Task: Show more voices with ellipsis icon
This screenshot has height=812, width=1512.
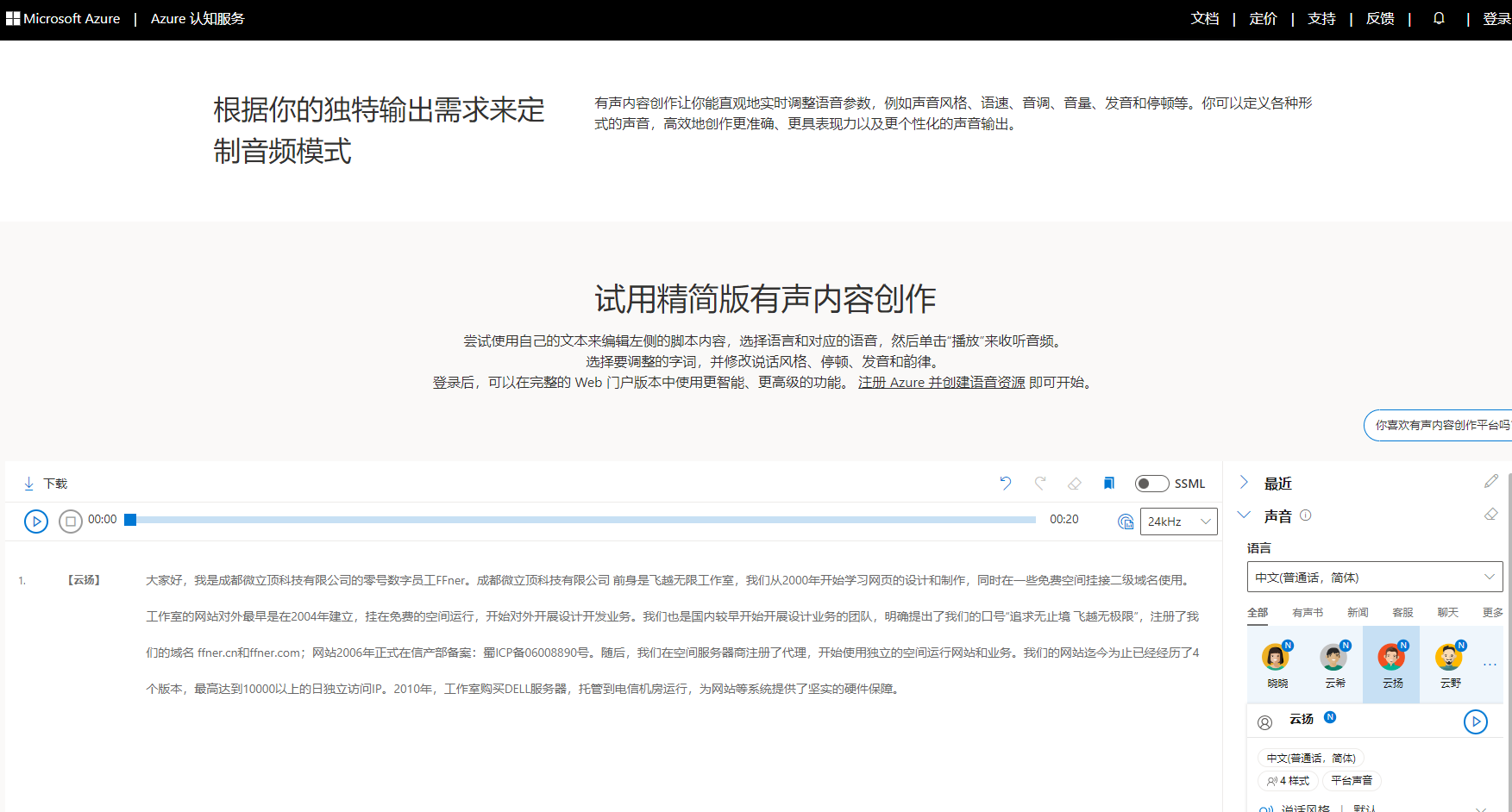Action: [x=1490, y=665]
